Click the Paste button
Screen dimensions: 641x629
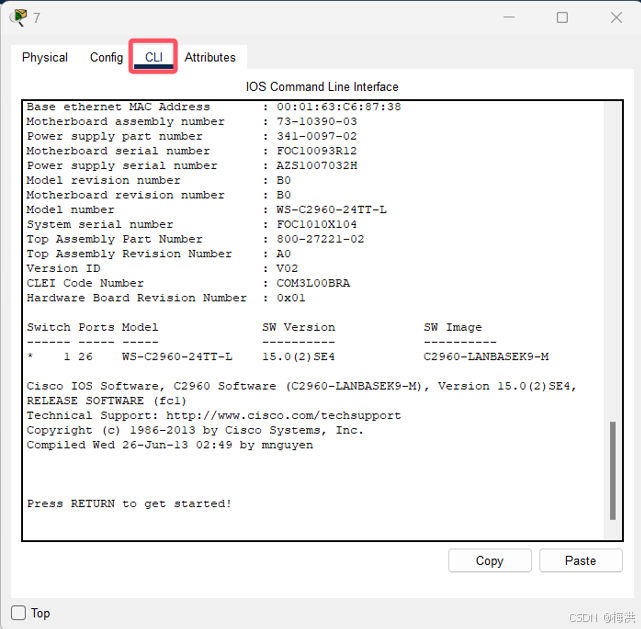[580, 560]
